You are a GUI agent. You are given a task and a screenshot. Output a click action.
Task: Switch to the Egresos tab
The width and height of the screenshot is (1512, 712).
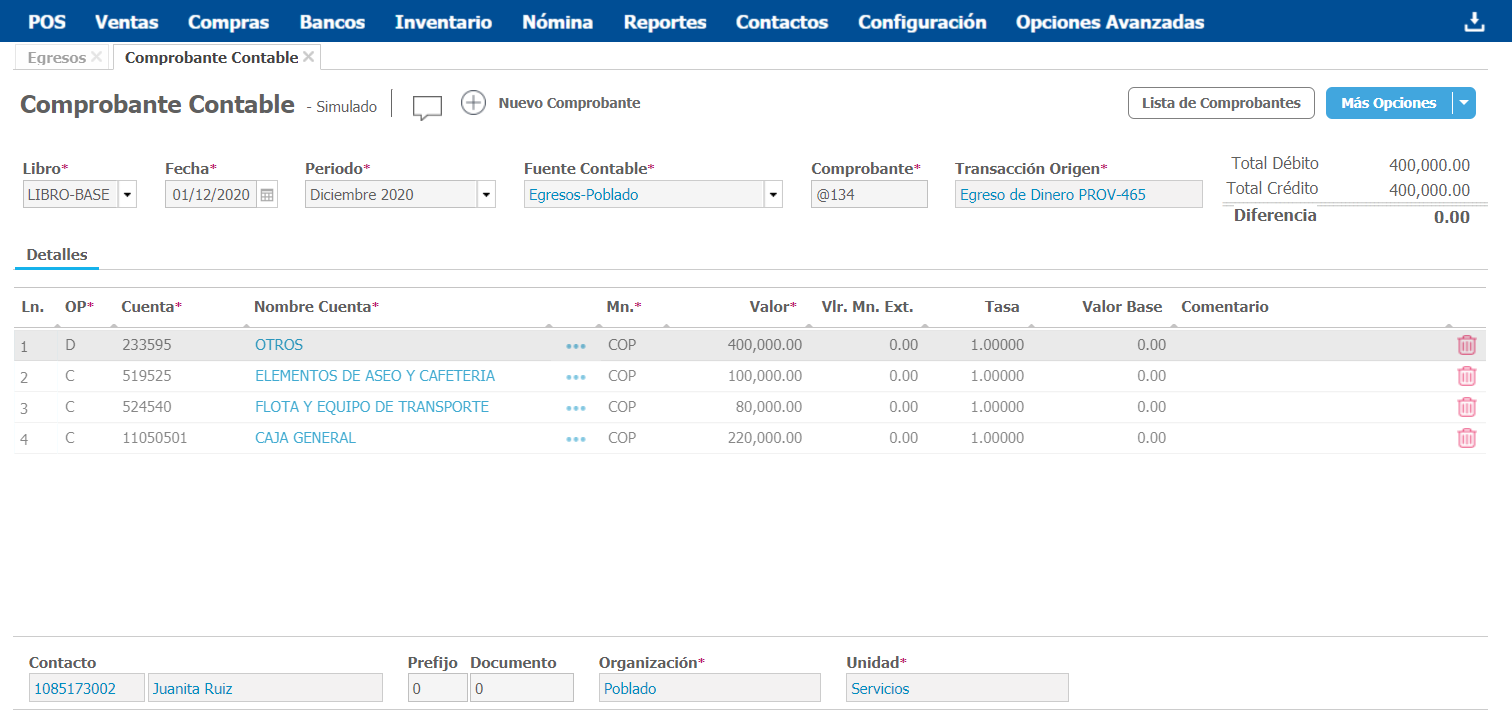(x=56, y=58)
